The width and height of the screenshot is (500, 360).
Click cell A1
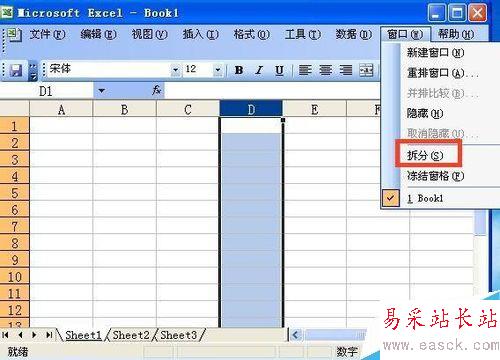pos(61,126)
